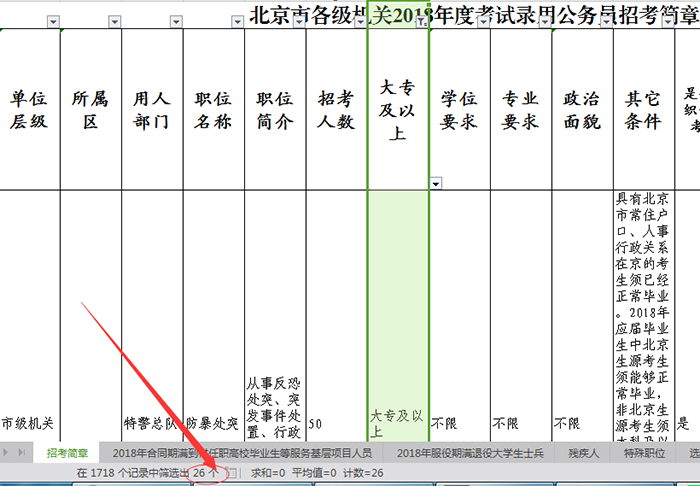Select the 职位名称 header cell
This screenshot has height=486, width=700.
(x=213, y=110)
